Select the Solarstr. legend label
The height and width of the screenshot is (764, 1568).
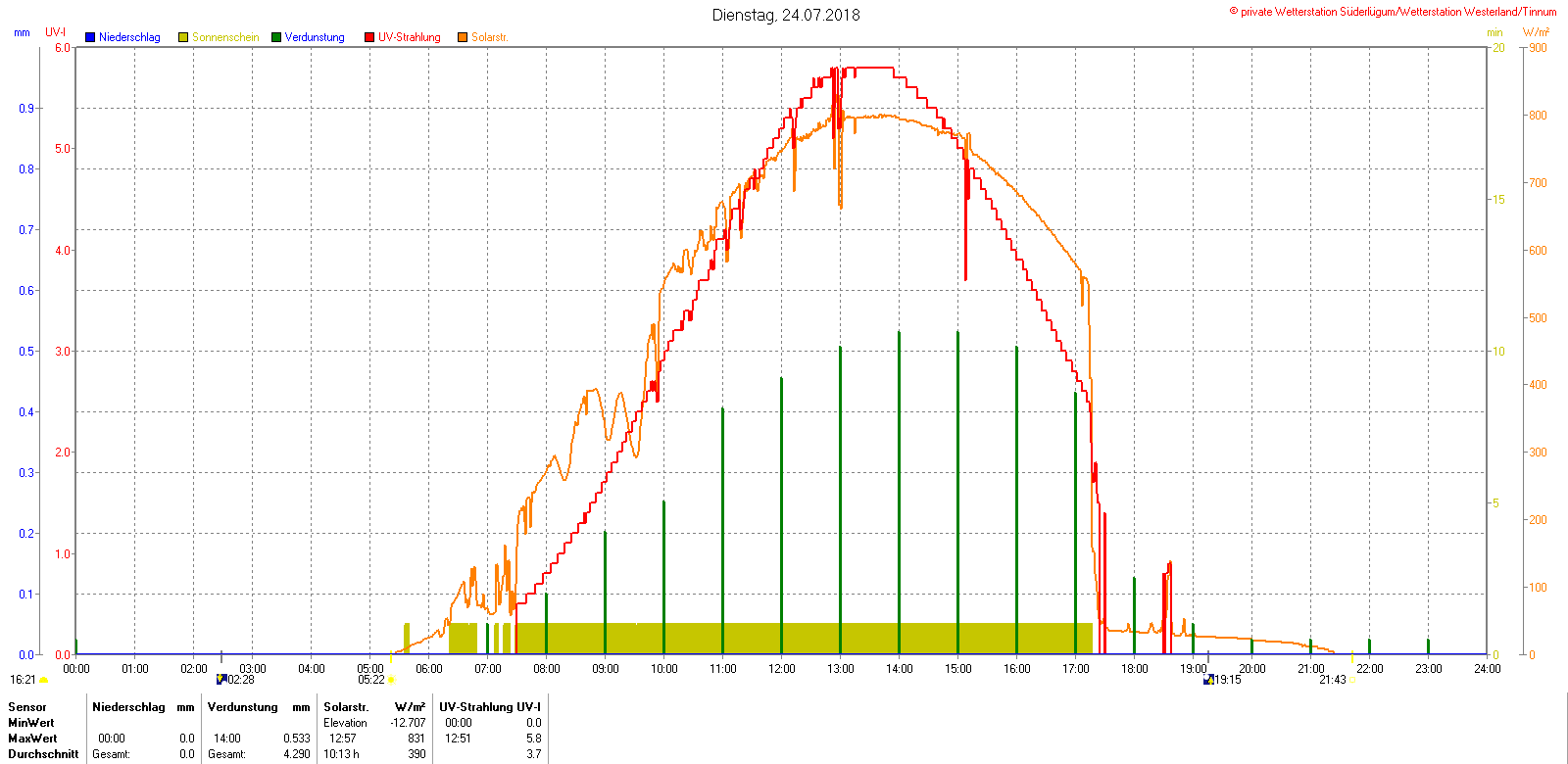489,37
